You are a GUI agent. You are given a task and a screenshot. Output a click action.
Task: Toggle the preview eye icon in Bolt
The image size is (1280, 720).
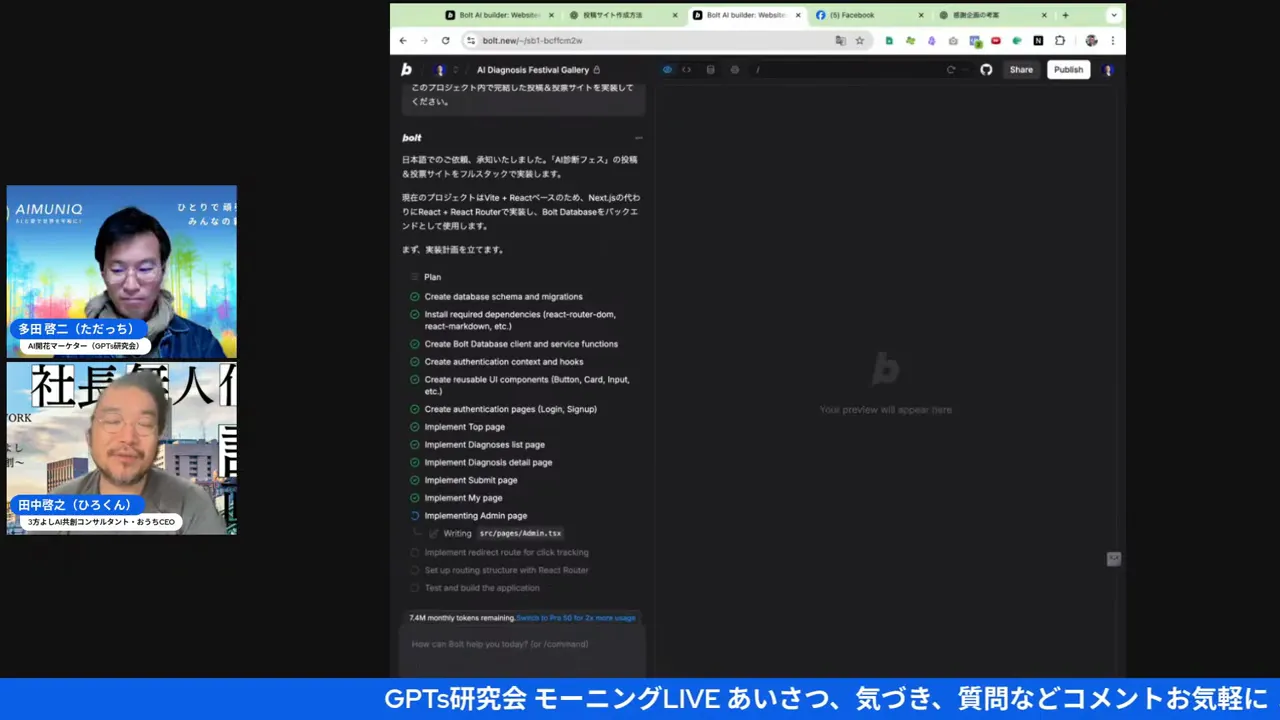click(668, 70)
